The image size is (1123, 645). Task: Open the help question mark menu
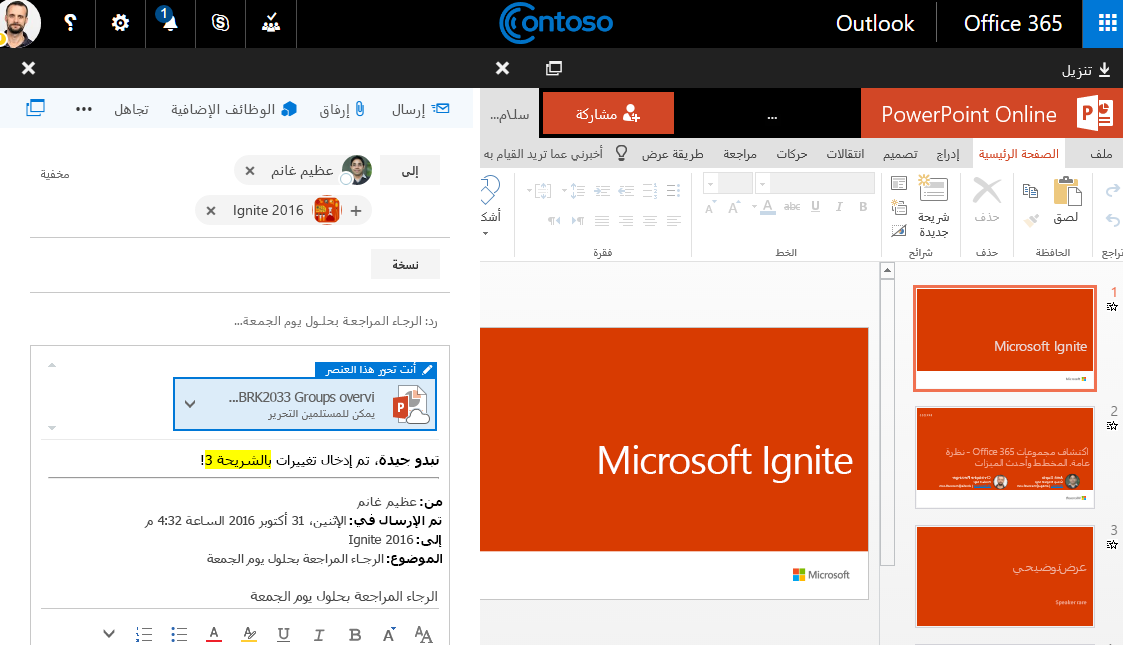(x=70, y=23)
